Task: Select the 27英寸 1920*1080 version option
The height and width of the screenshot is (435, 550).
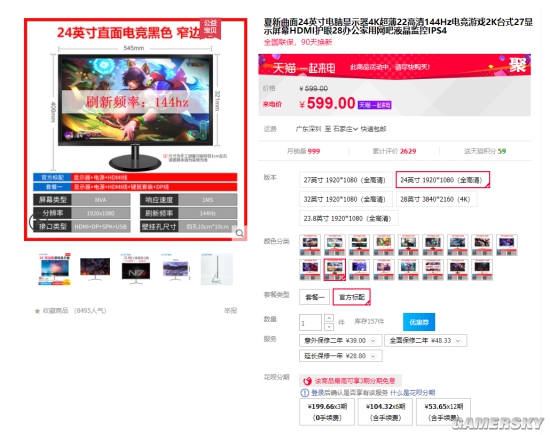Action: 345,180
